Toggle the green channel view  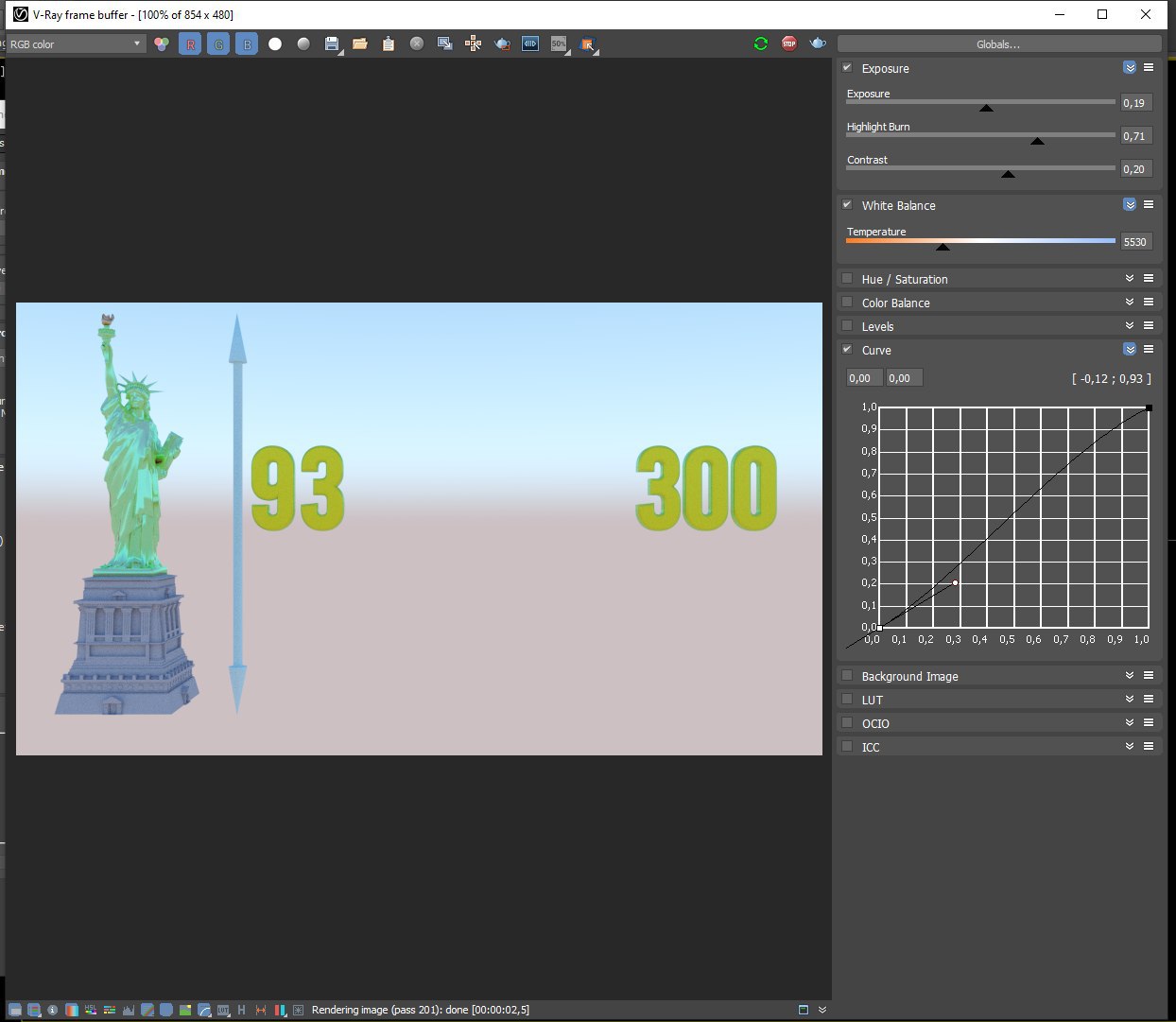(x=218, y=43)
